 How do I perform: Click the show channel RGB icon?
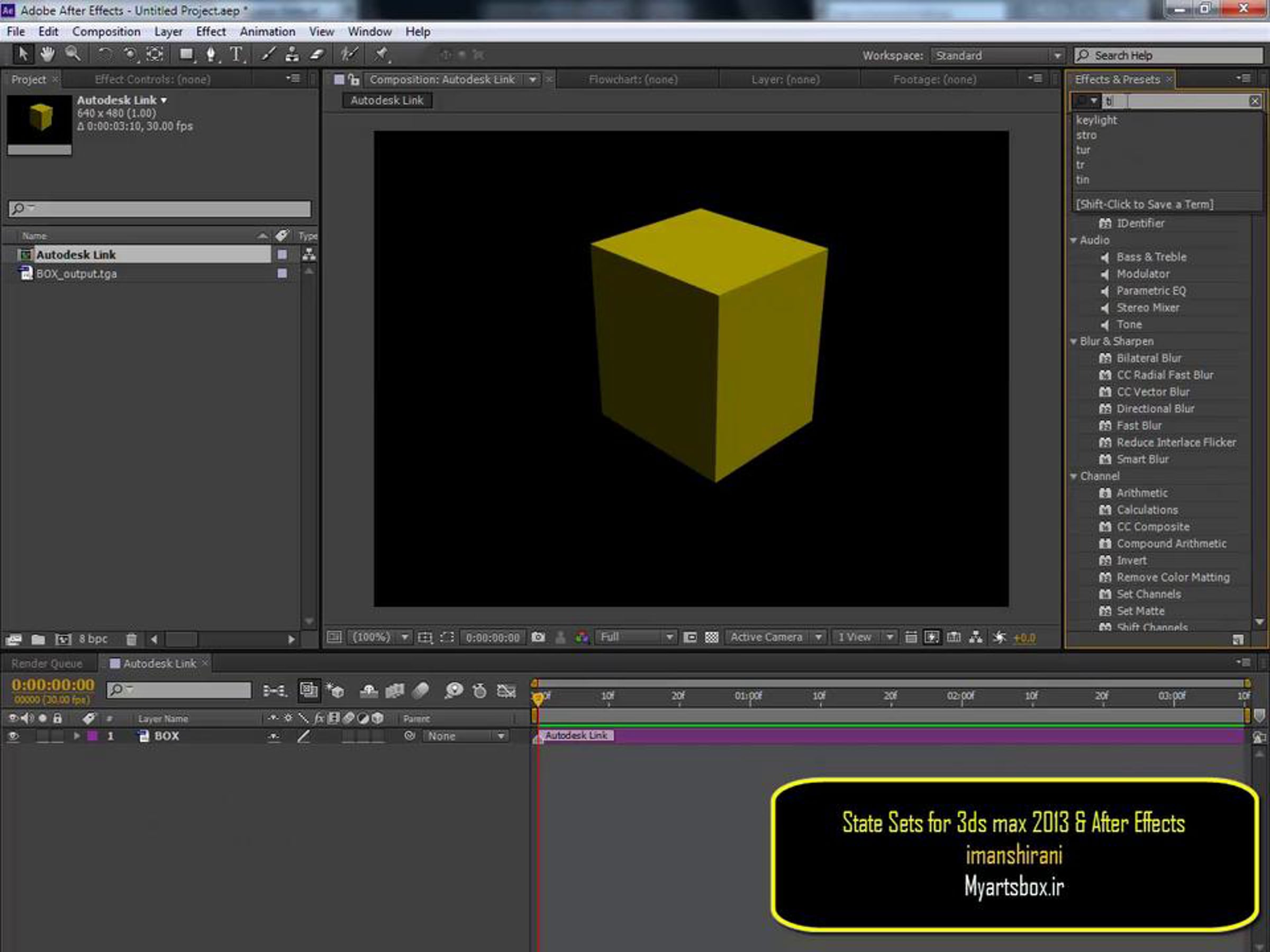click(582, 637)
